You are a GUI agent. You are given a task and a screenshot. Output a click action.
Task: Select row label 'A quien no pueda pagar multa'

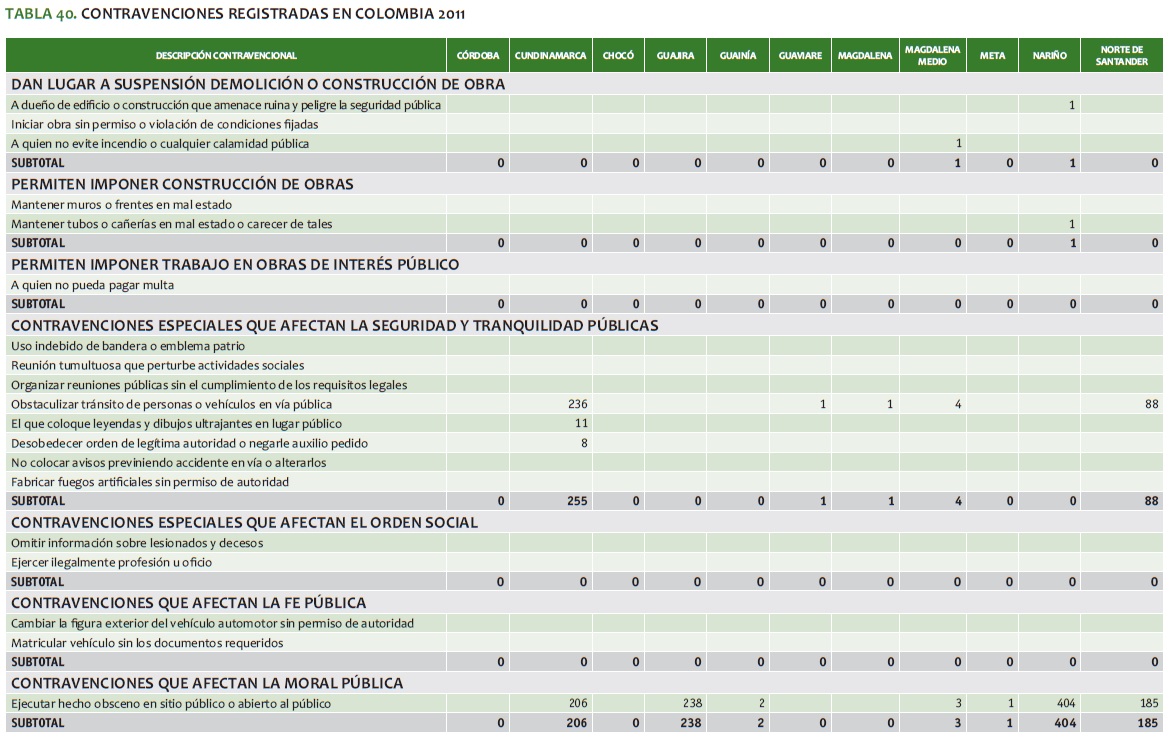tap(92, 285)
